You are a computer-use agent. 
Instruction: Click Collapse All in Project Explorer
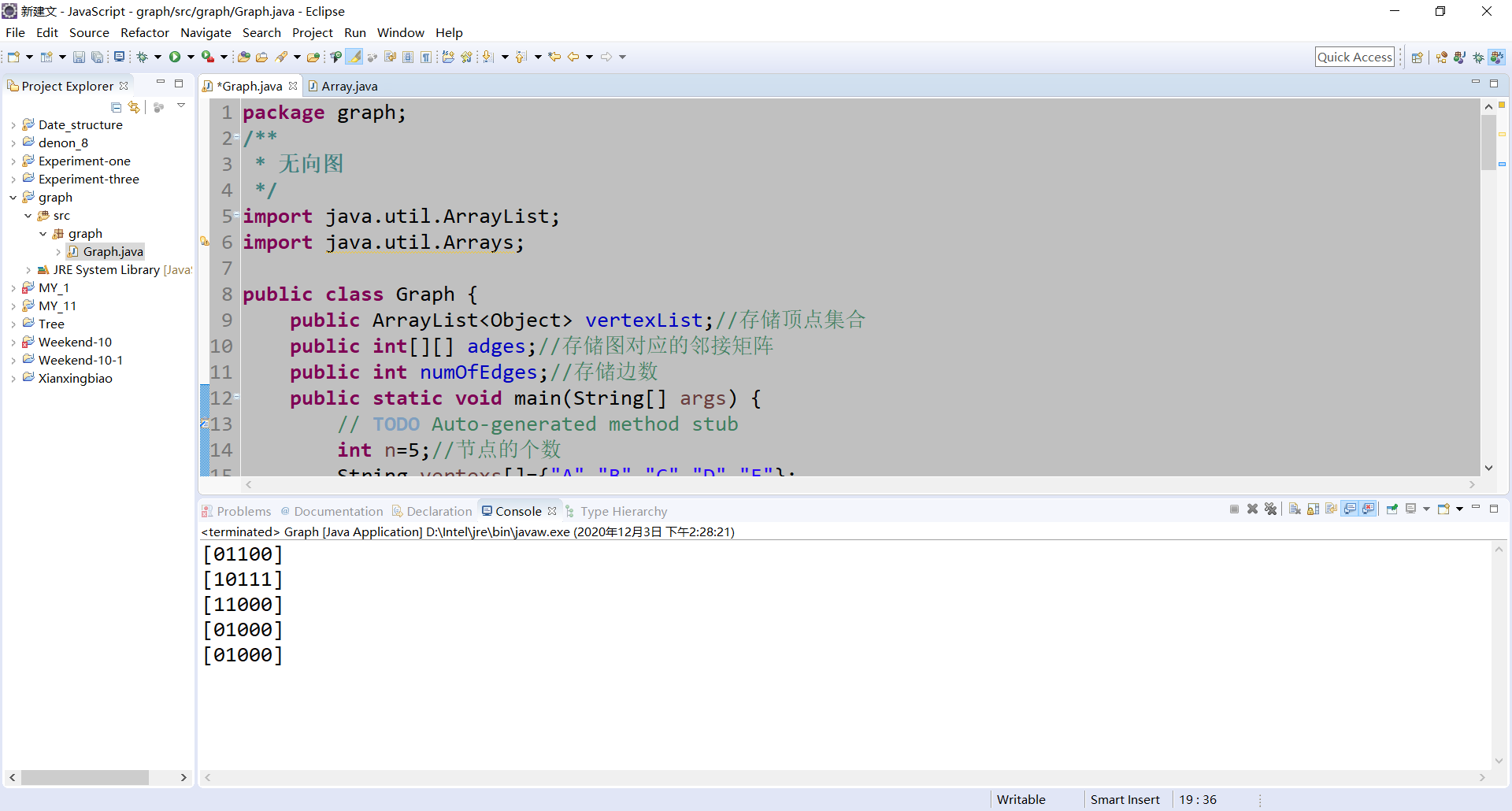pyautogui.click(x=117, y=107)
